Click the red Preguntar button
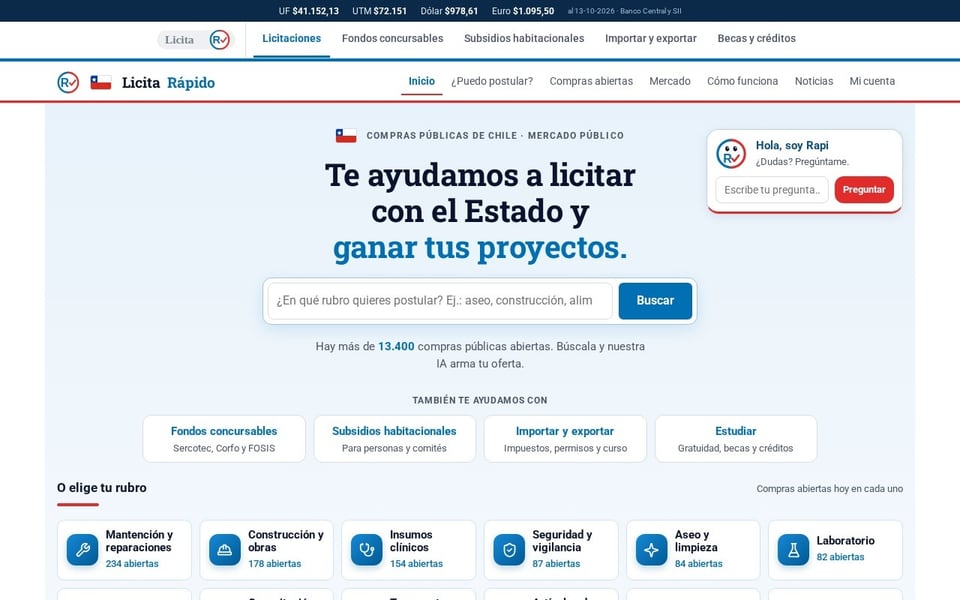Image resolution: width=960 pixels, height=600 pixels. (x=864, y=190)
